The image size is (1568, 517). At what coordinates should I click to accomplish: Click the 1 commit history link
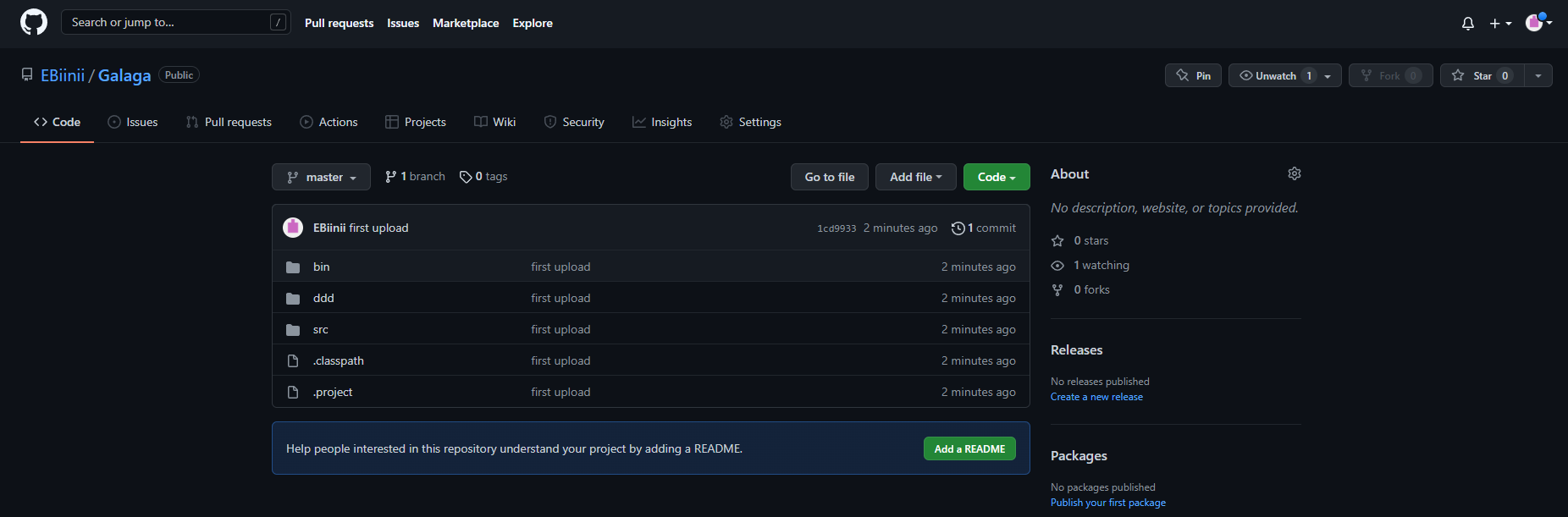point(984,228)
